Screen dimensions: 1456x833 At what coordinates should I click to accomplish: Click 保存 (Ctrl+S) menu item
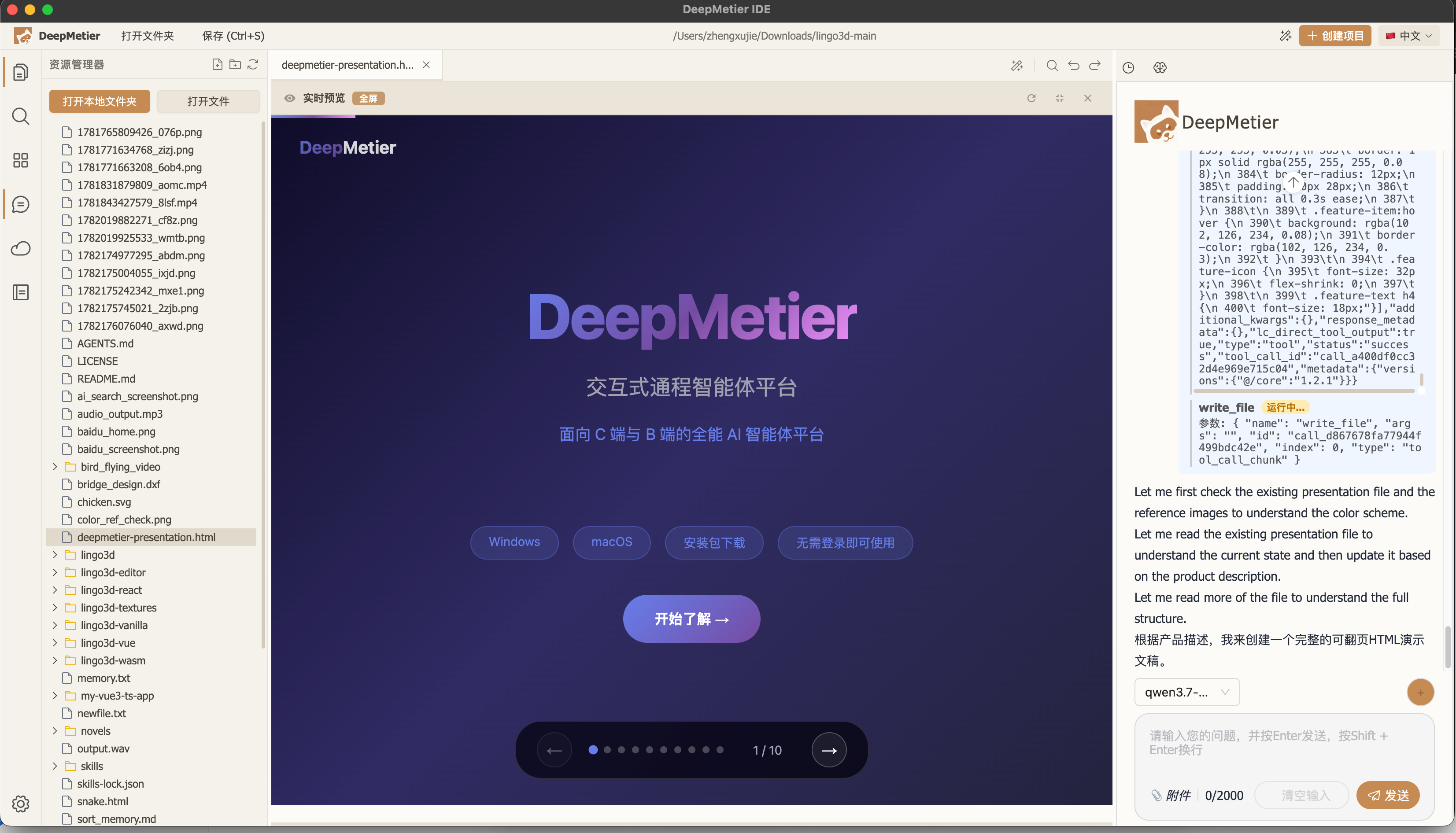coord(233,36)
